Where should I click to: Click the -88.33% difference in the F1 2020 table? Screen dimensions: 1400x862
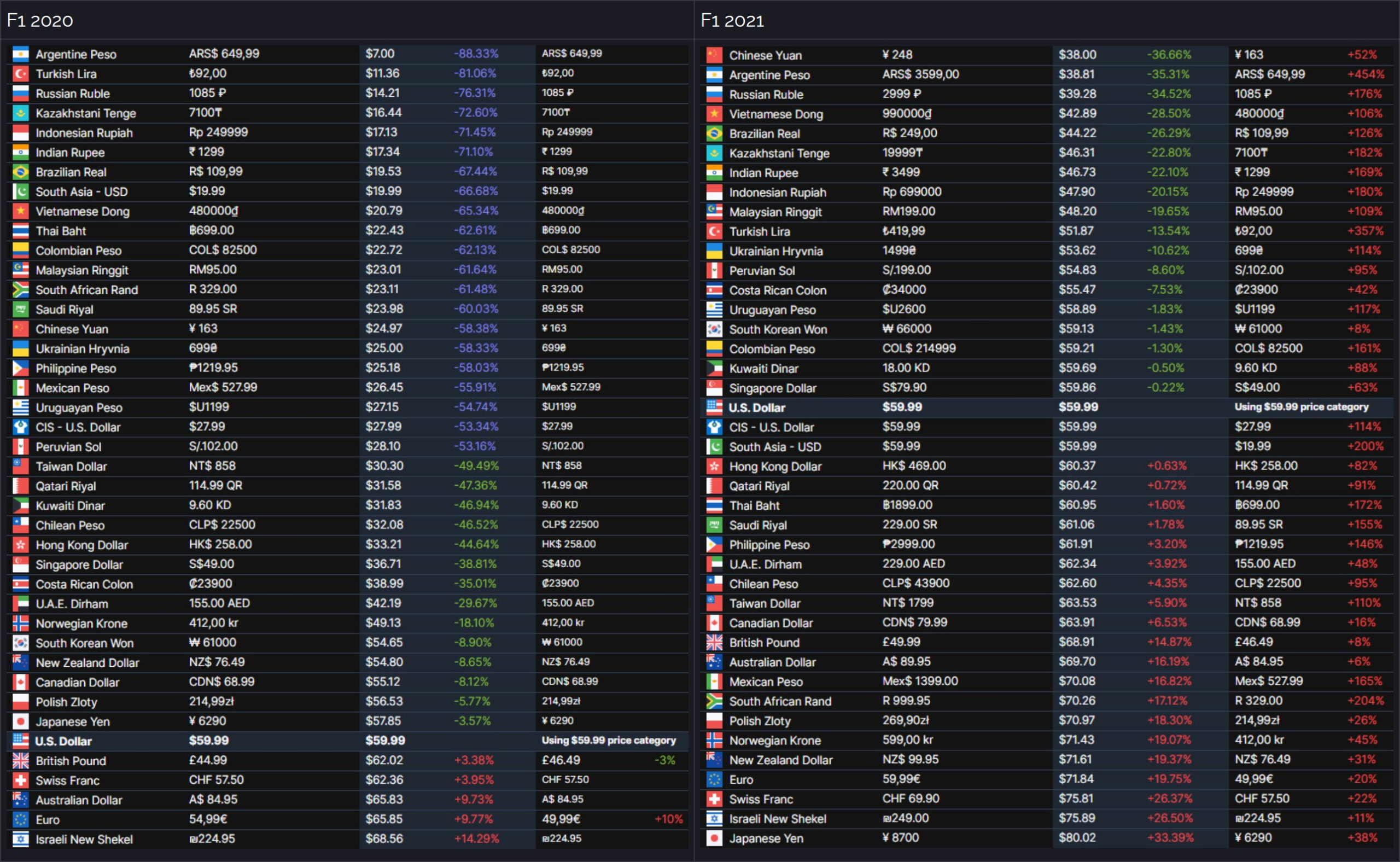coord(476,54)
